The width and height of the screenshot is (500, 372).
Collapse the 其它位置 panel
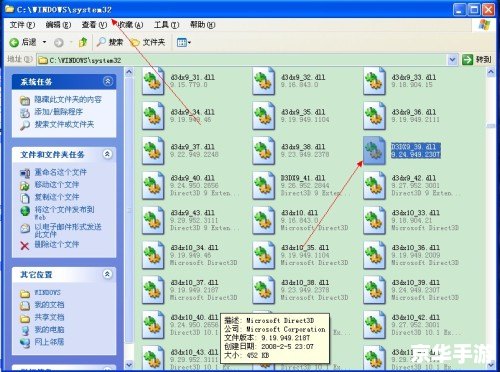point(107,274)
